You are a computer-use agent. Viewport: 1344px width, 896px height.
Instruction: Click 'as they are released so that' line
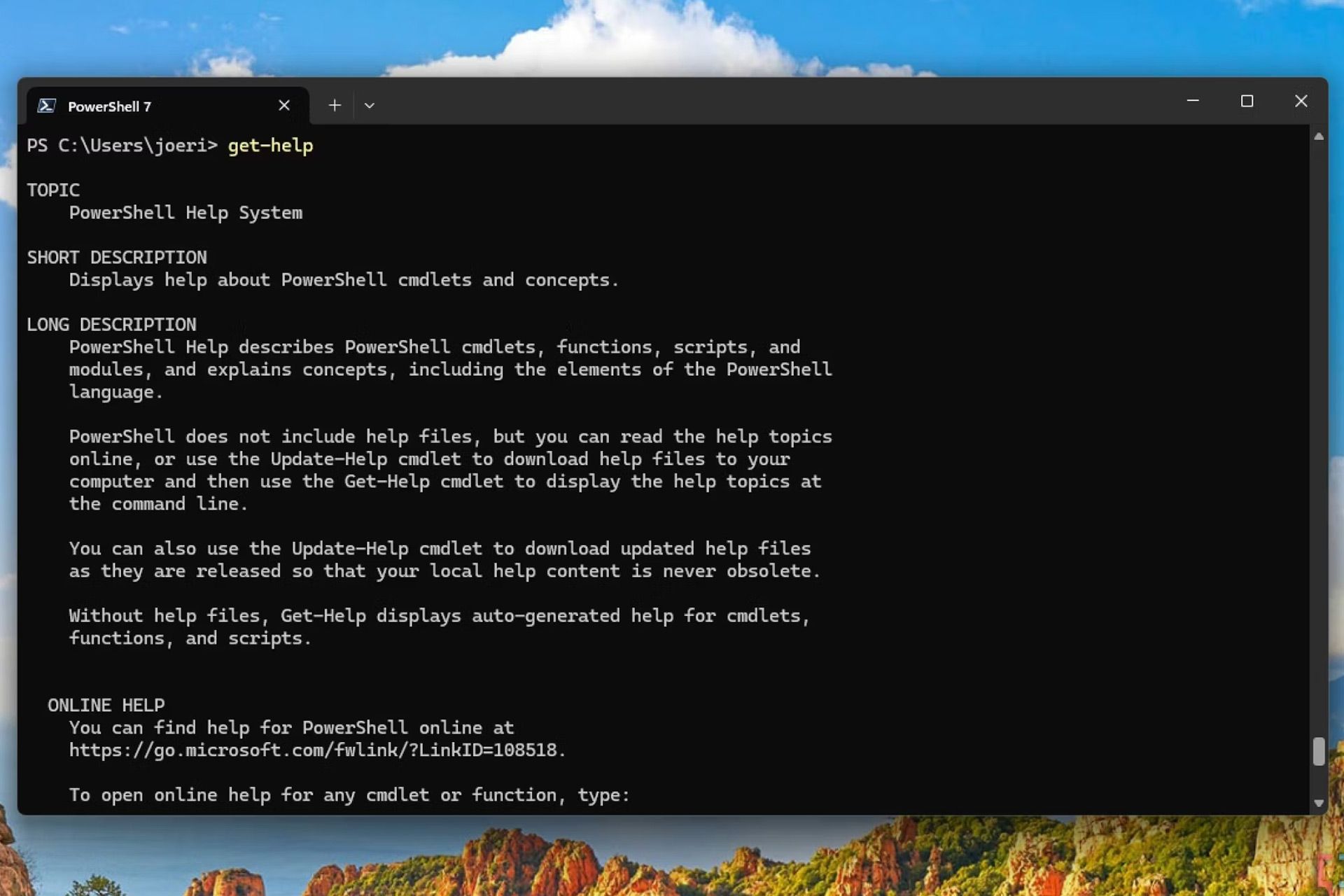click(444, 571)
